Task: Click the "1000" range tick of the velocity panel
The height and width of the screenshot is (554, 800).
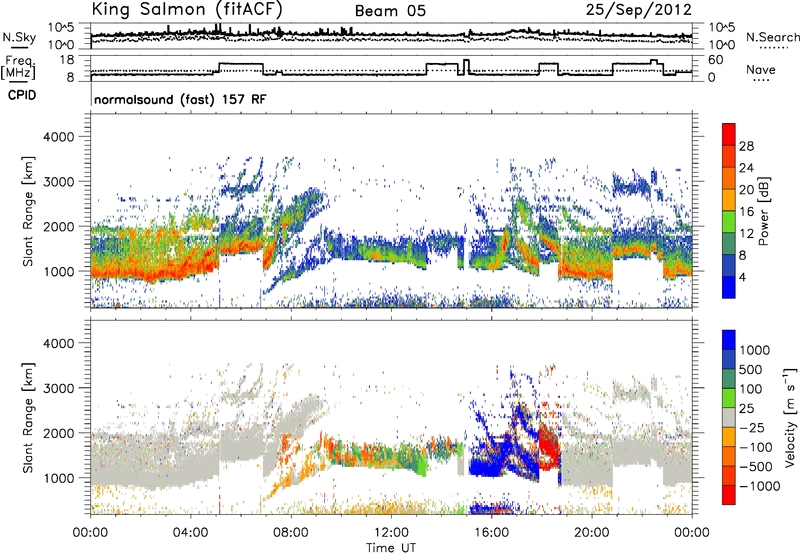Action: coord(58,478)
